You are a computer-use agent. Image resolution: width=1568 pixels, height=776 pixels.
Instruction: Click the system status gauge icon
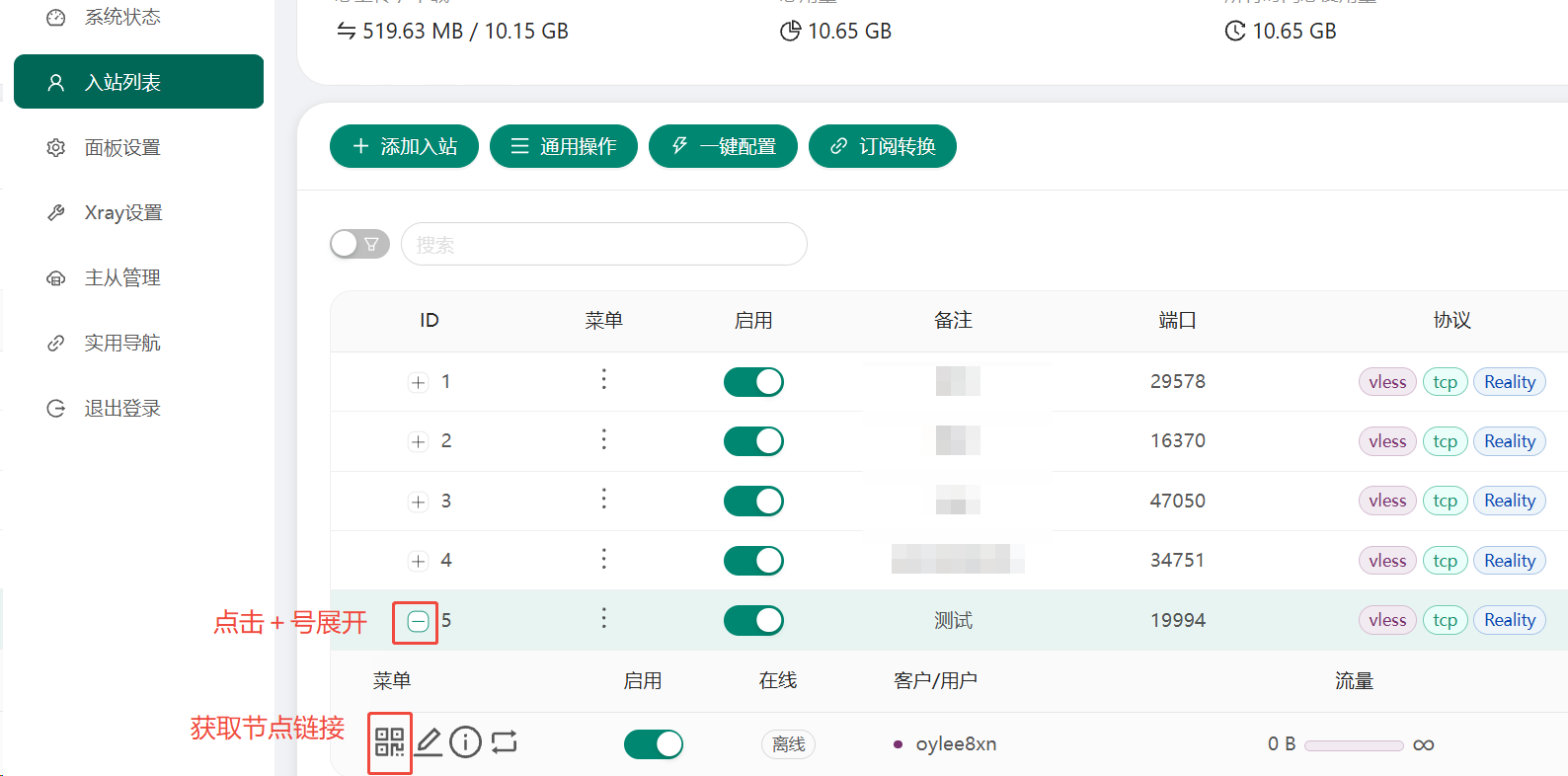point(56,18)
